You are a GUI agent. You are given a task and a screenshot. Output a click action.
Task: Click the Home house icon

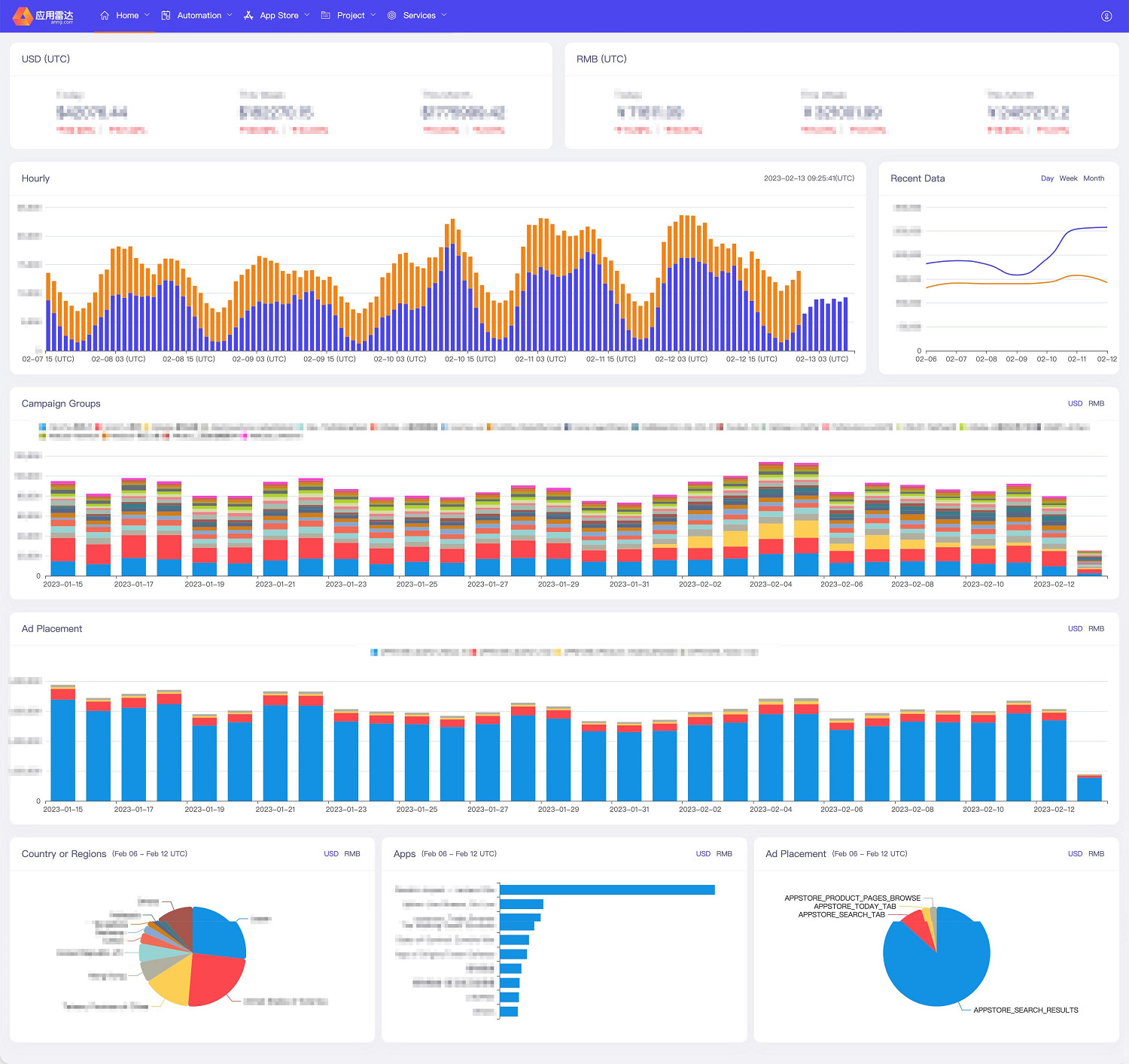tap(105, 15)
